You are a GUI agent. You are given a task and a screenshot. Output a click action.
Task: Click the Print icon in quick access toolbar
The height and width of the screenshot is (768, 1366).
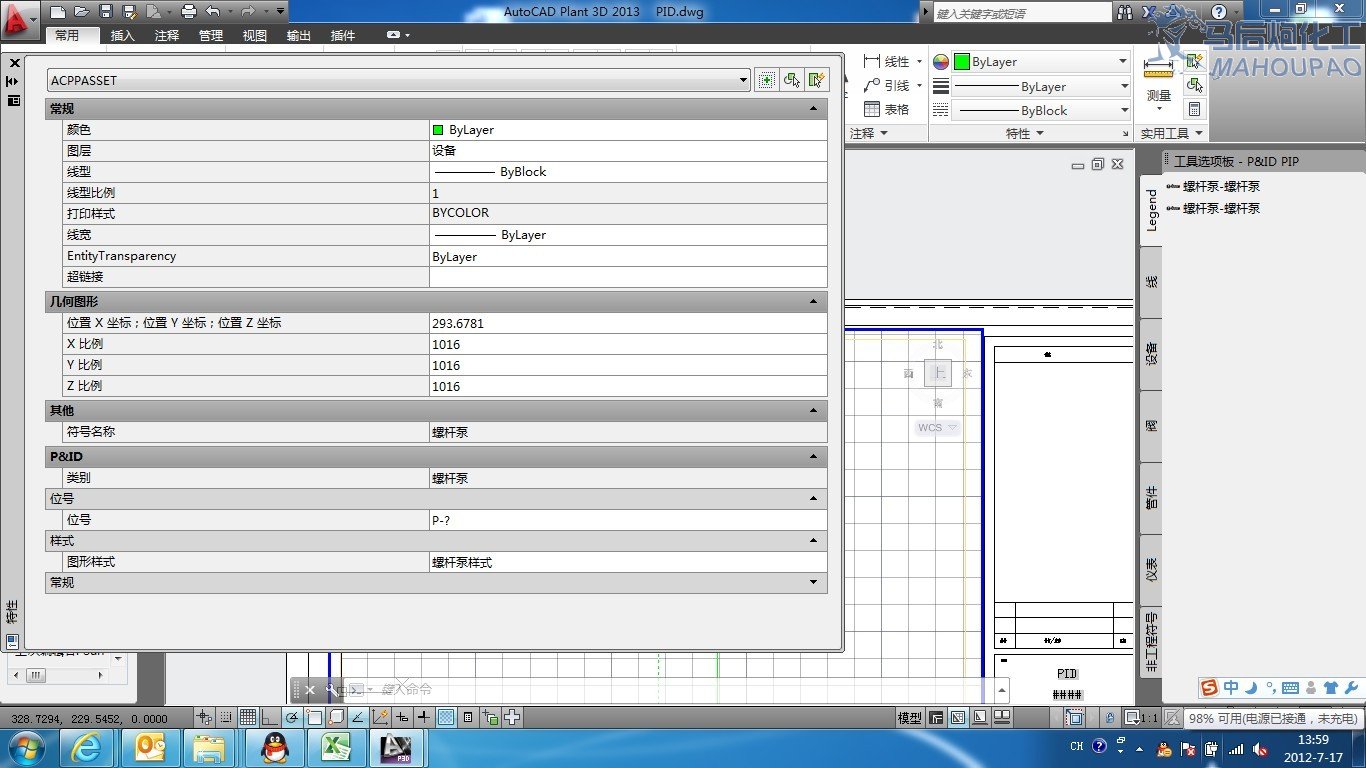(188, 12)
